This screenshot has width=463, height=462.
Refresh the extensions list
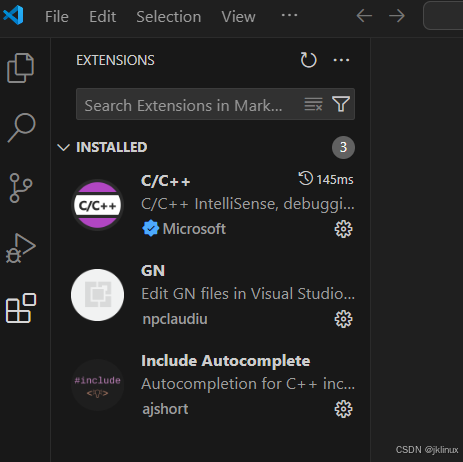point(308,60)
